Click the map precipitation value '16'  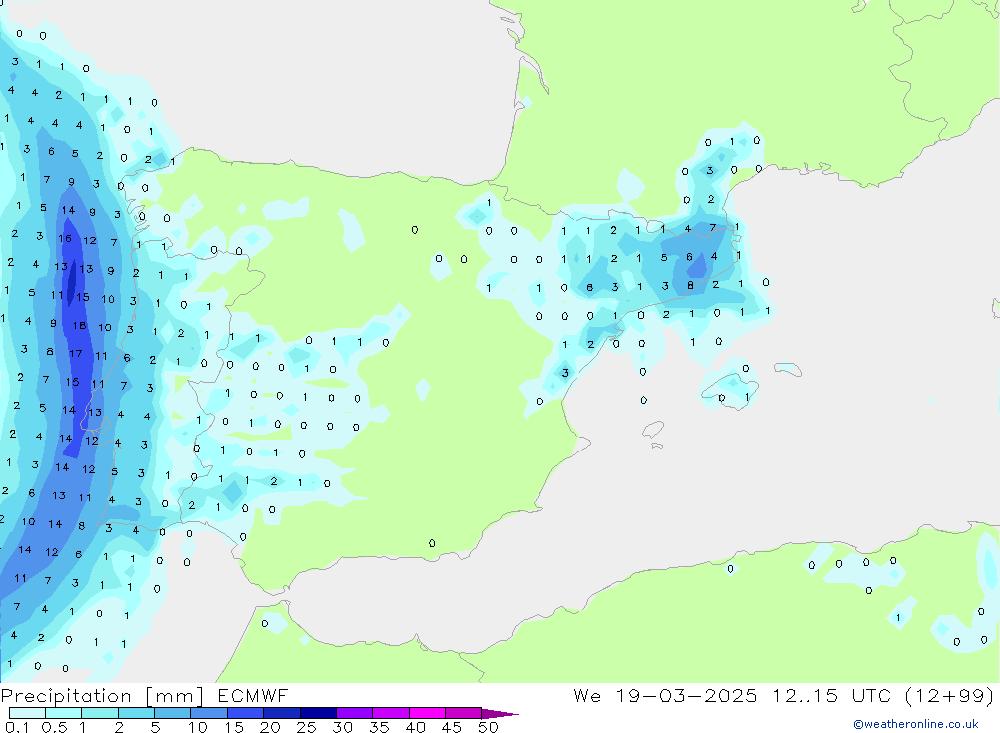pyautogui.click(x=64, y=238)
